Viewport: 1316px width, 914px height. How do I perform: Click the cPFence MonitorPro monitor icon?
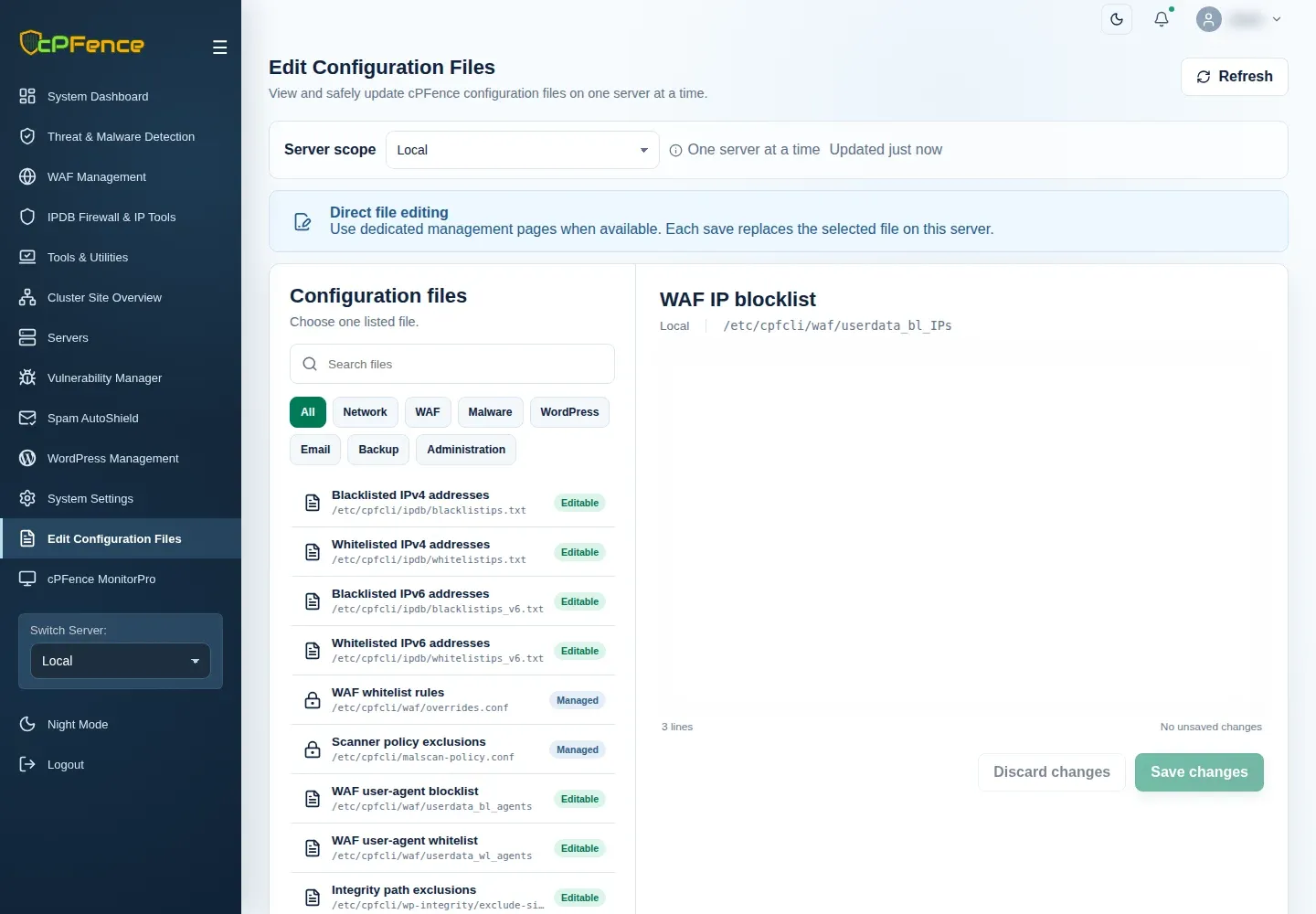[27, 579]
